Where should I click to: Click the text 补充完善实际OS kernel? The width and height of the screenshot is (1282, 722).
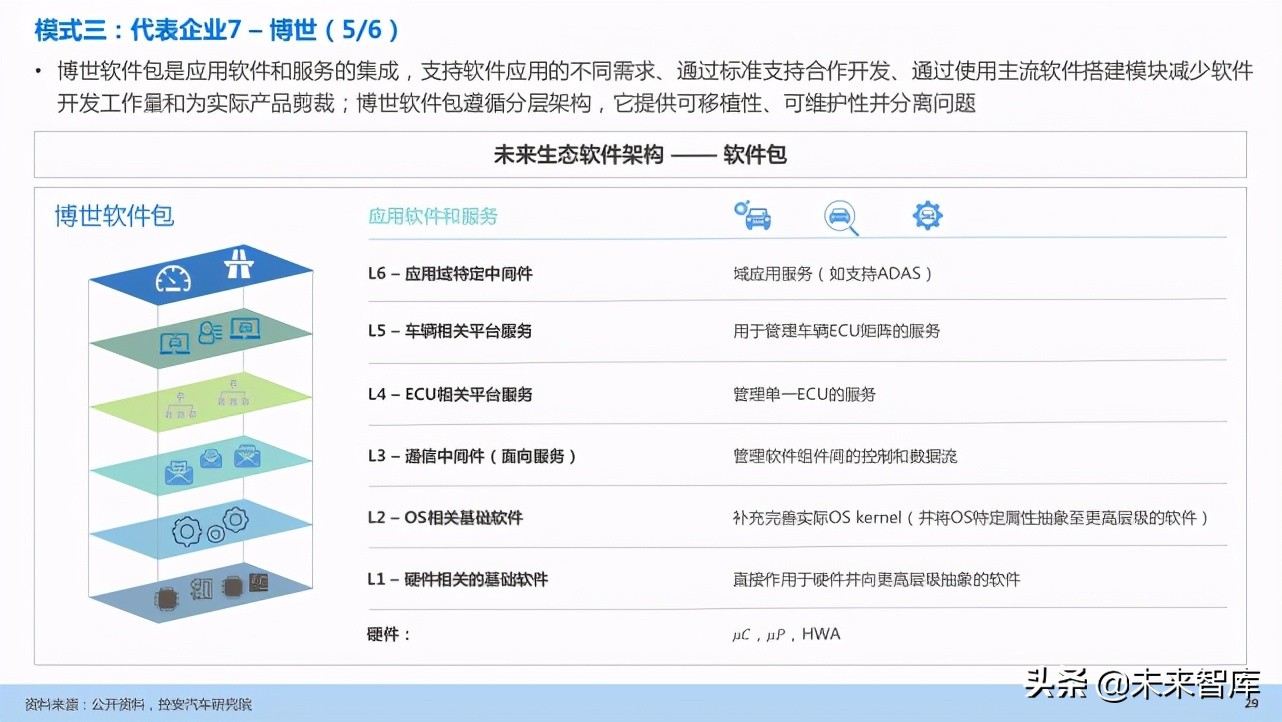coord(817,518)
